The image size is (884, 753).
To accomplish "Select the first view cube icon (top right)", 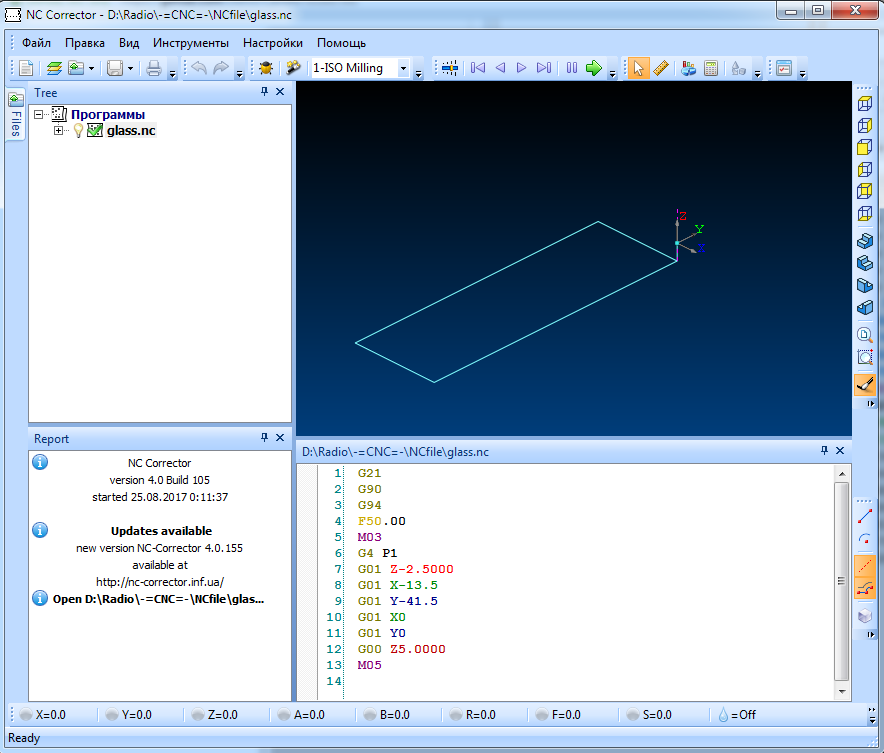I will tap(864, 103).
